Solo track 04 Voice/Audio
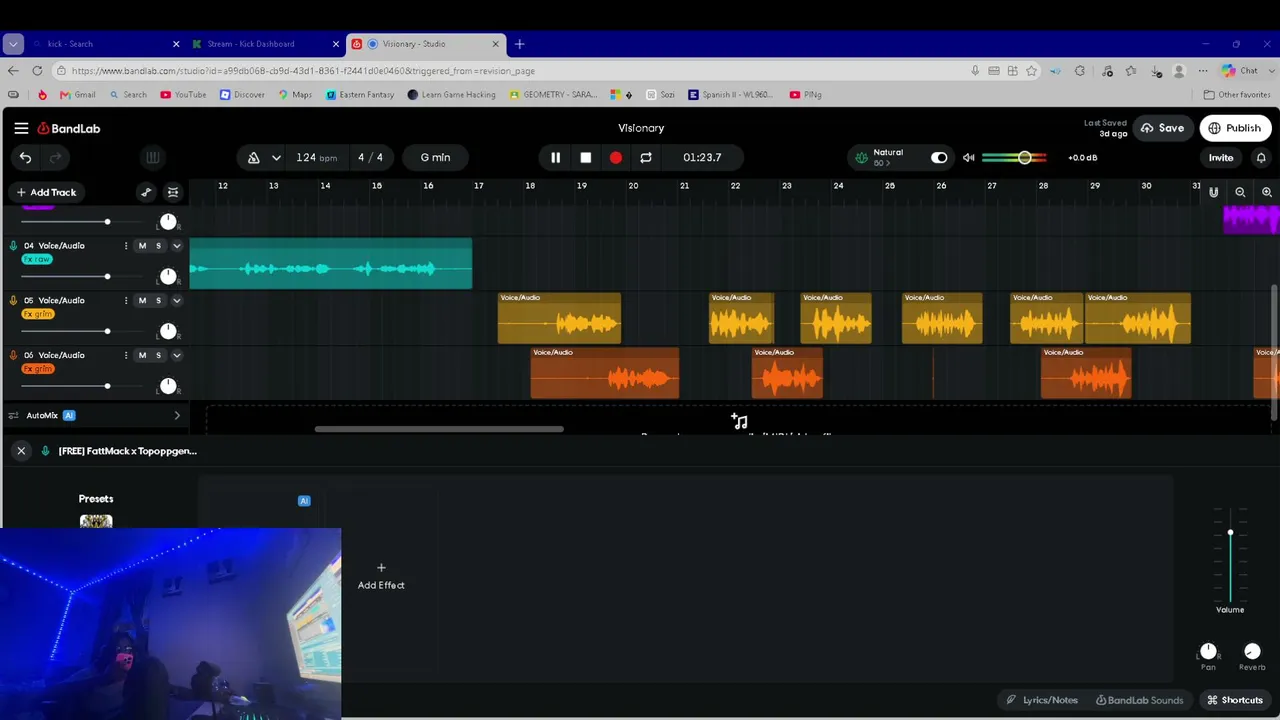 point(158,245)
